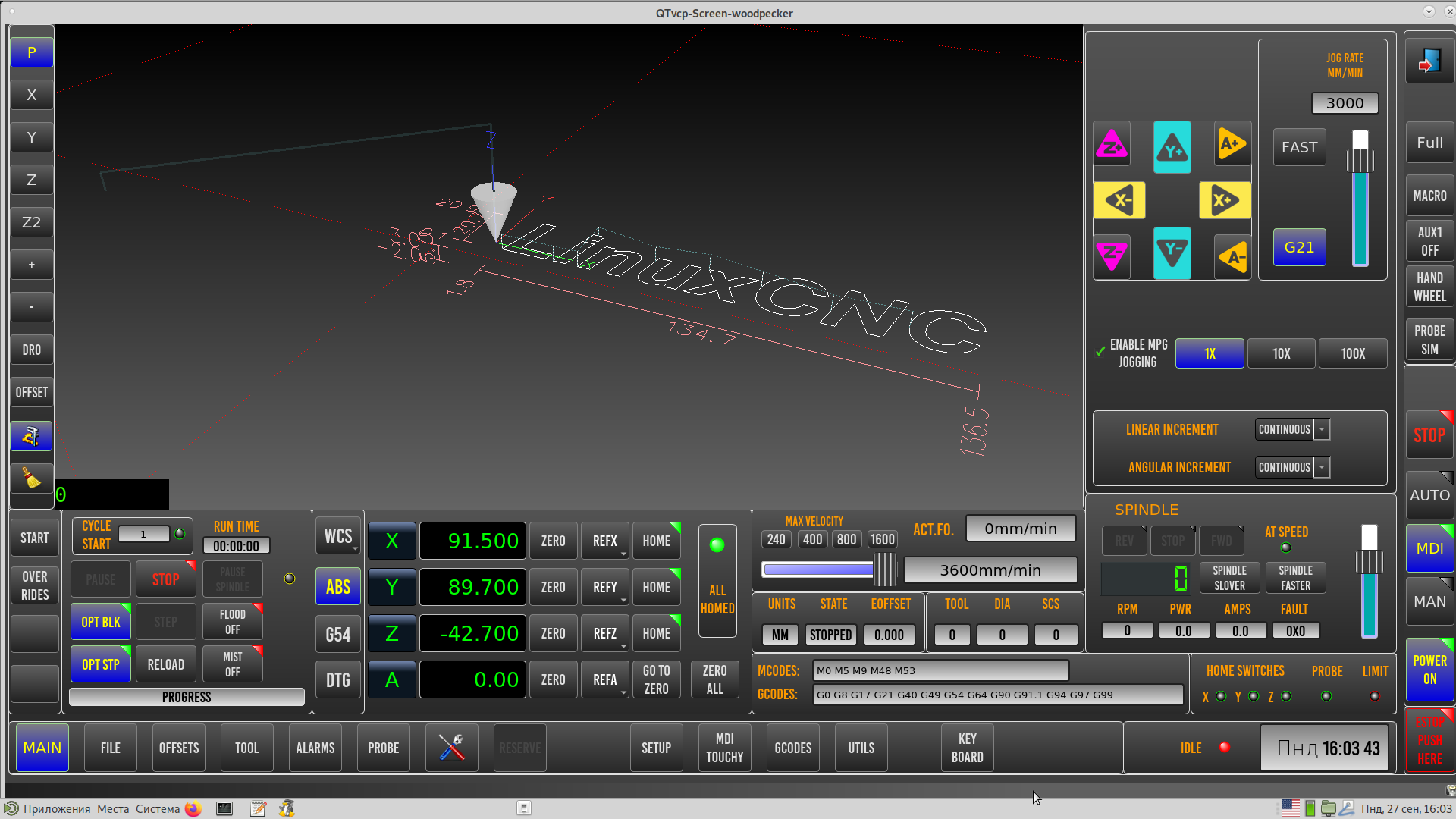This screenshot has height=819, width=1456.
Task: Jog Y axis positive with Y+ icon
Action: coord(1172,147)
